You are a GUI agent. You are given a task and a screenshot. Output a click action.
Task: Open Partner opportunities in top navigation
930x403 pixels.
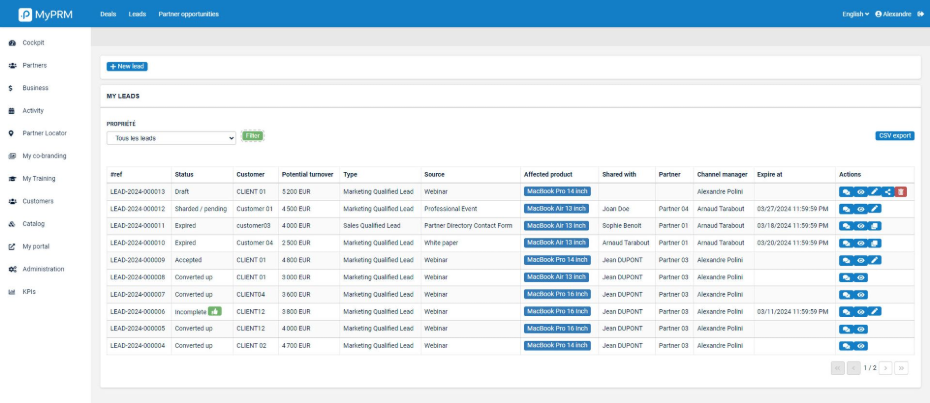coord(188,14)
